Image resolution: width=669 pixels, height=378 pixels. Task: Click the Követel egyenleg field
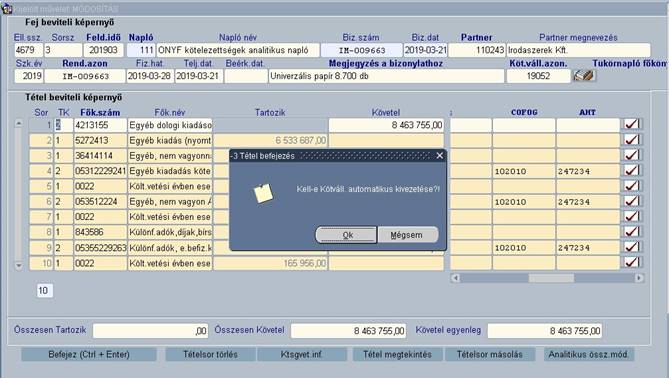click(x=544, y=331)
